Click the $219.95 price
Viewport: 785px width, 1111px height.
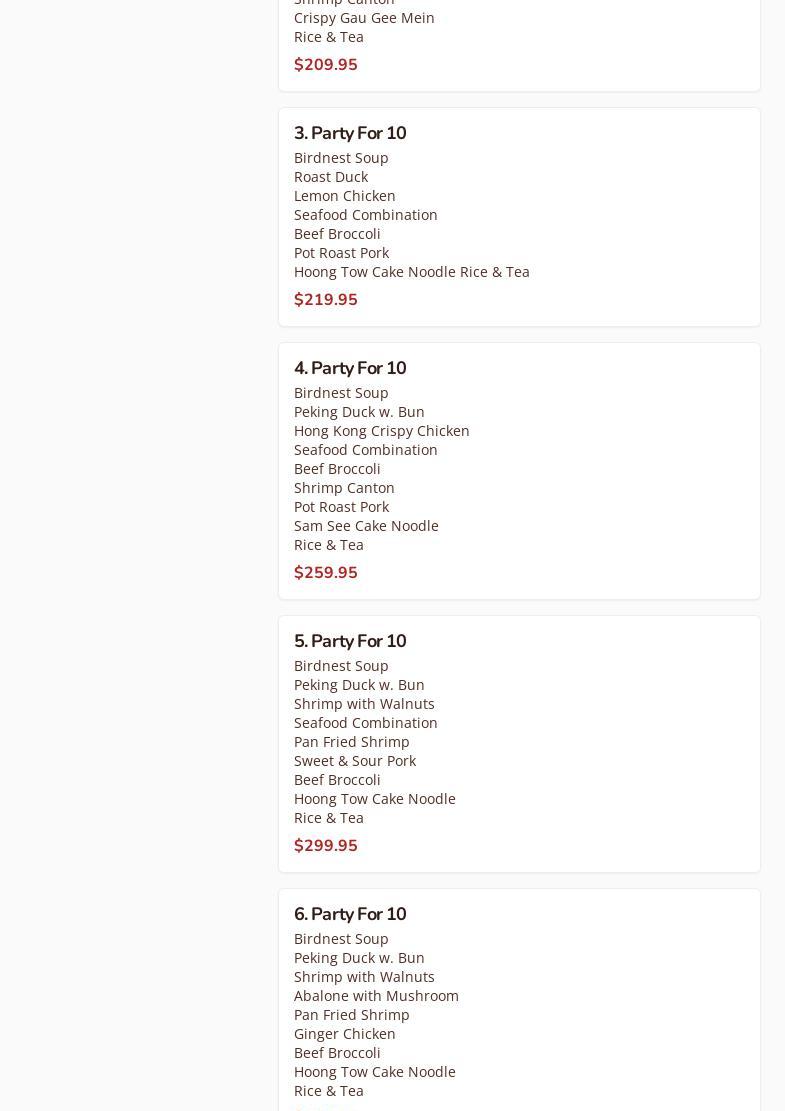[x=326, y=299]
